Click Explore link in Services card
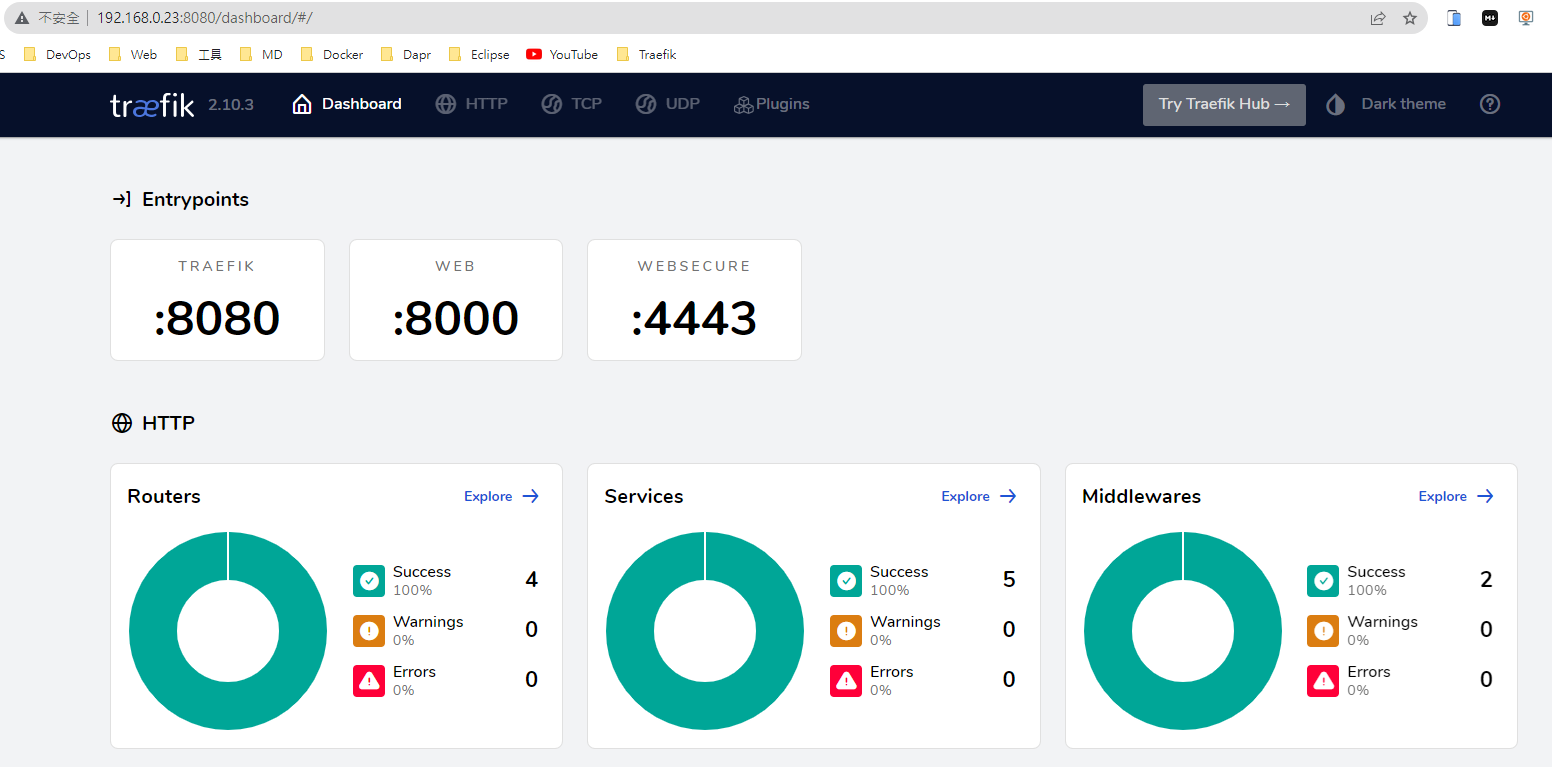Screen dimensions: 1552x767 tap(979, 496)
